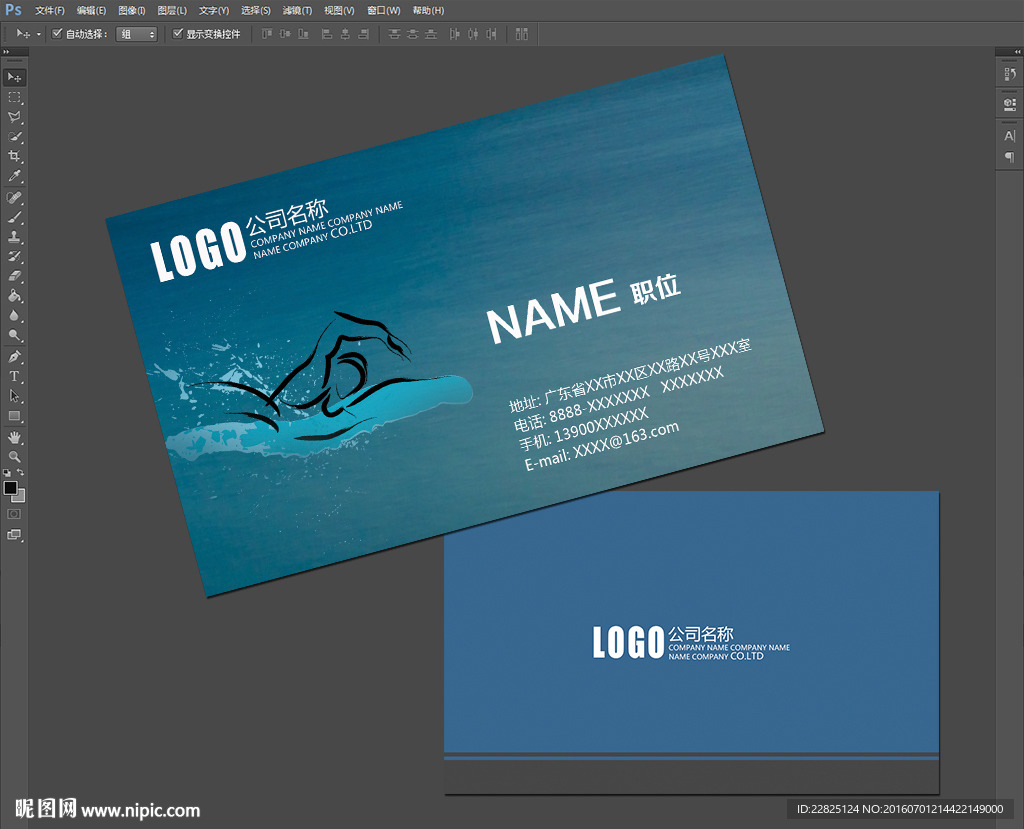Open the 滤镜(T) menu
1024x829 pixels.
pyautogui.click(x=296, y=10)
